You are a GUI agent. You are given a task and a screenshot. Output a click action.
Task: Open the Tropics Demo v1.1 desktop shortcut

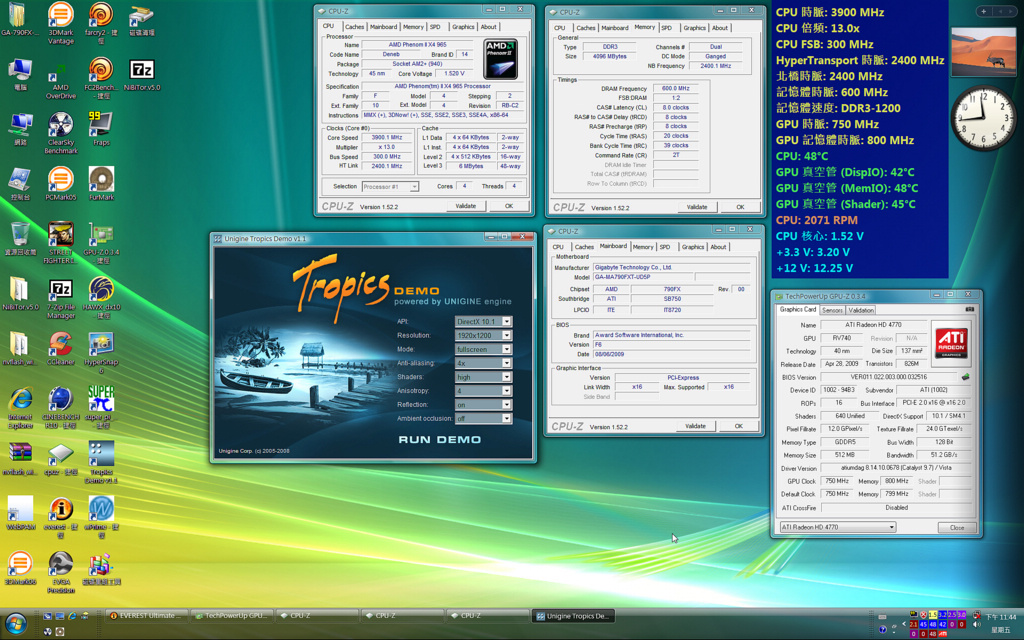(101, 462)
